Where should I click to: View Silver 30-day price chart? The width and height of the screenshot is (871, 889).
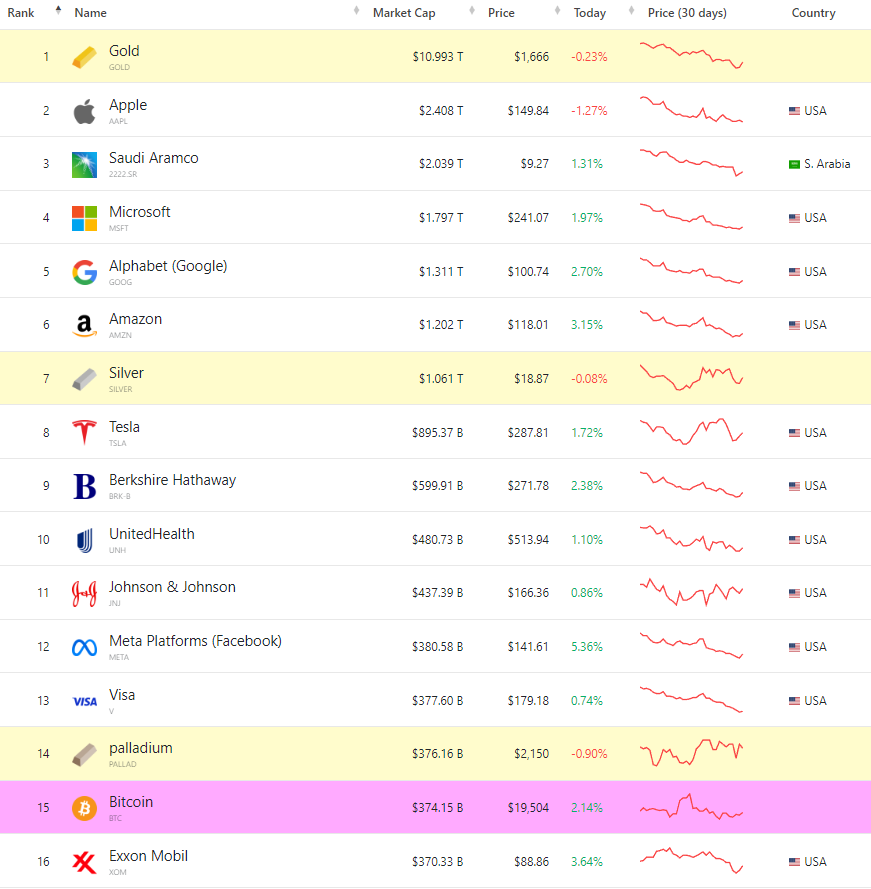[691, 378]
